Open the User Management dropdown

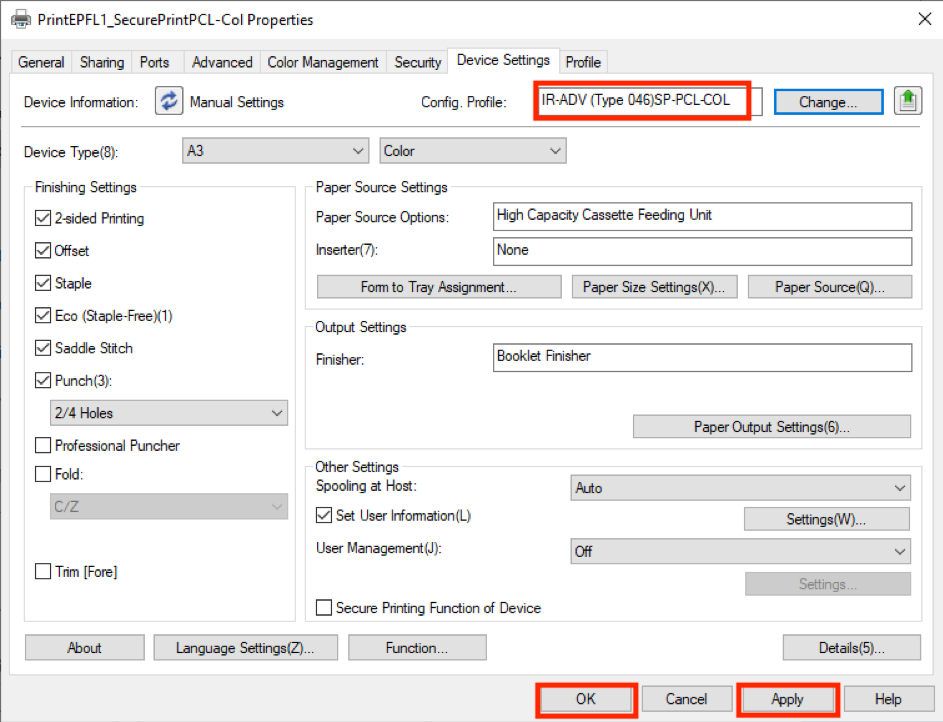(740, 551)
